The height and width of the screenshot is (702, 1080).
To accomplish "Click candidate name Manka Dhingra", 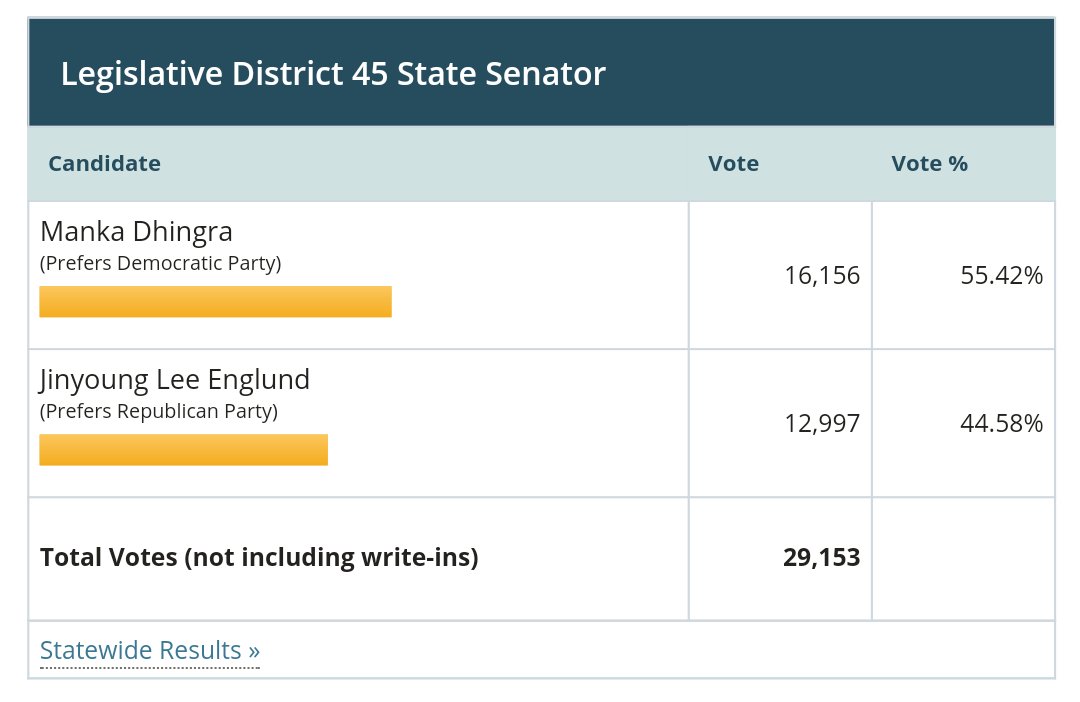I will [136, 232].
